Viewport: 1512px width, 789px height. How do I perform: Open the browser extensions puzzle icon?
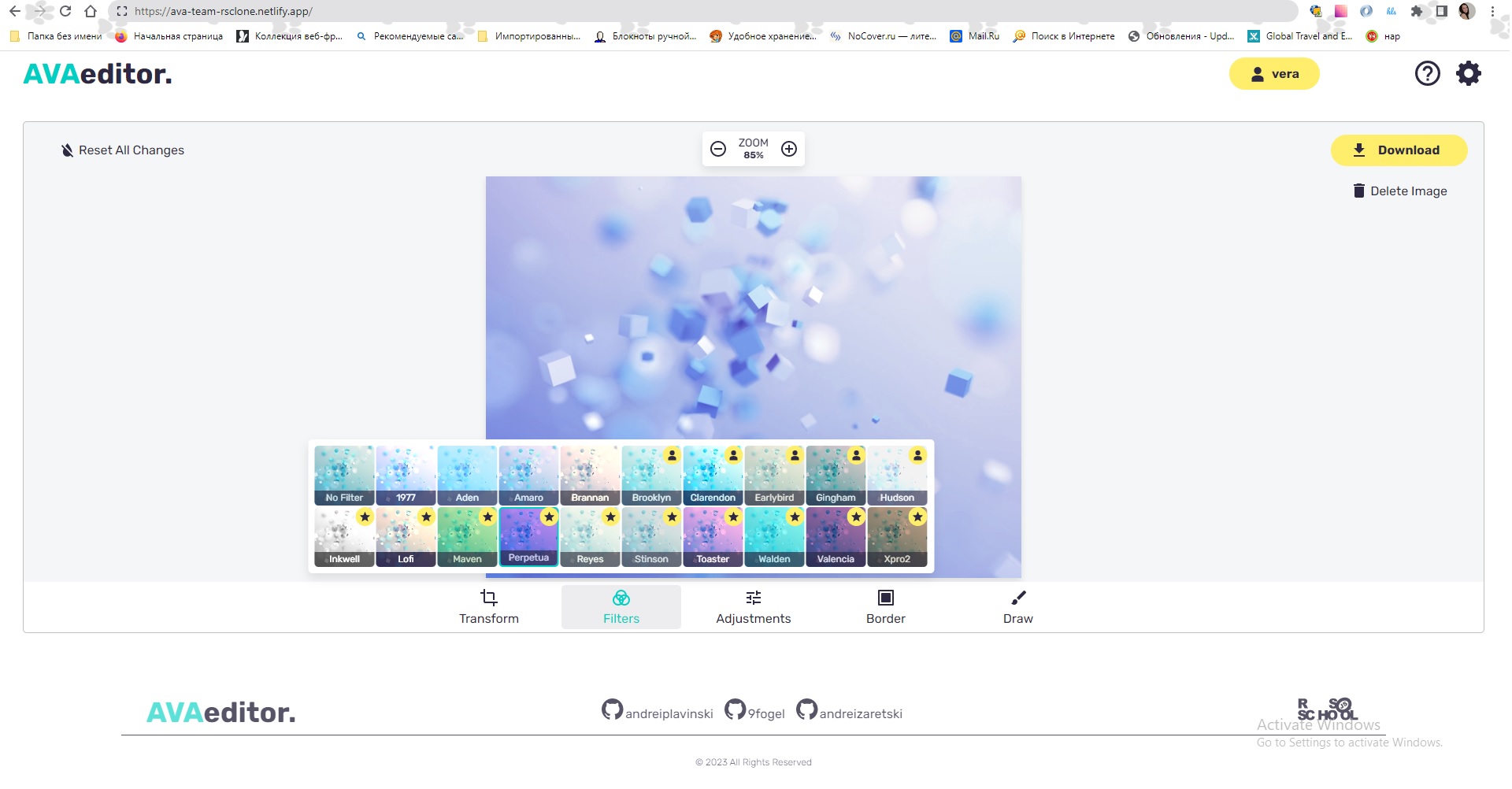pyautogui.click(x=1417, y=11)
